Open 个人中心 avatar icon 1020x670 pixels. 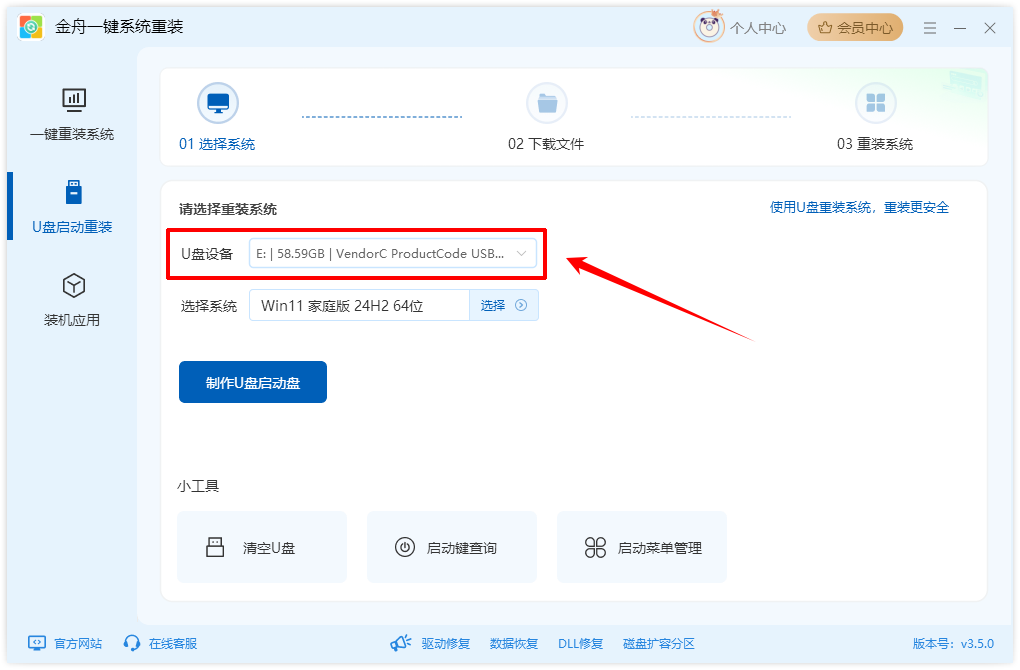708,27
